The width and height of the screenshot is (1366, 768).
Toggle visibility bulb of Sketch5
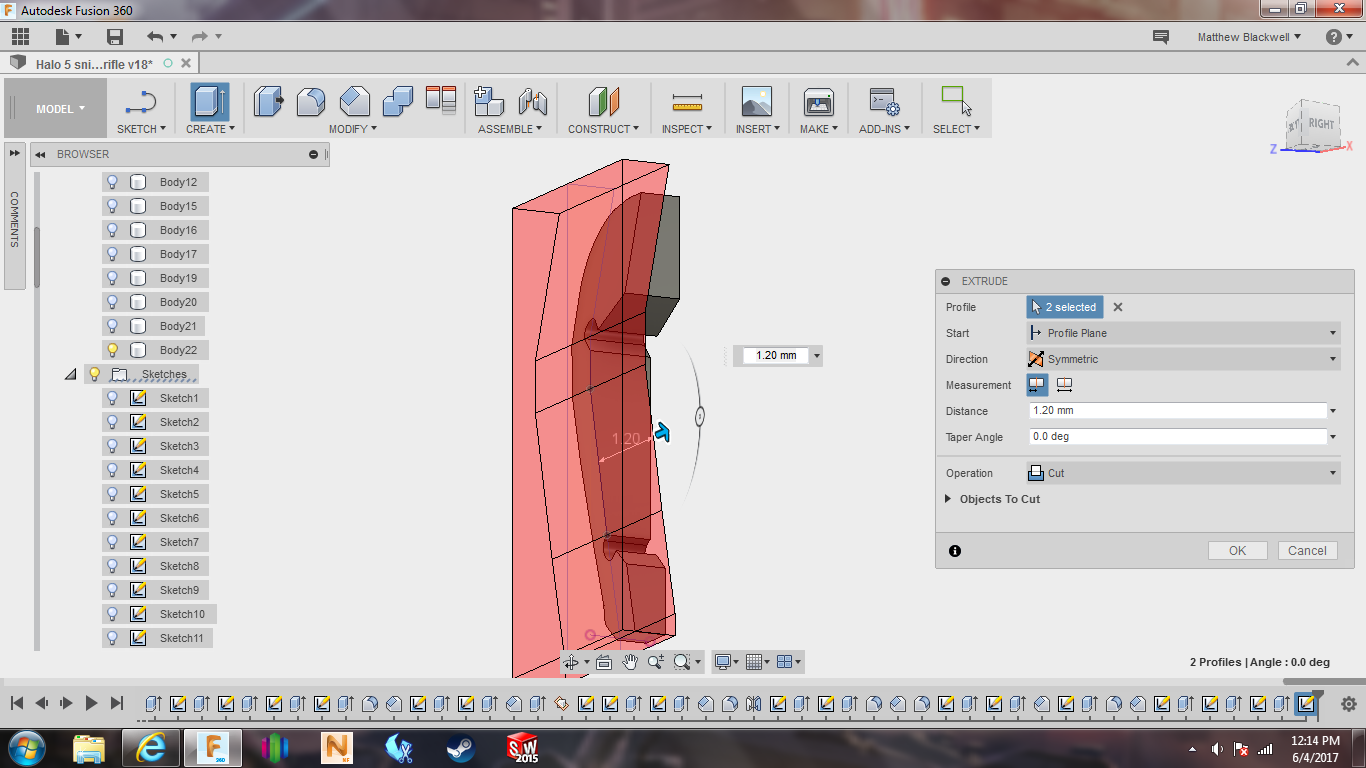point(113,494)
